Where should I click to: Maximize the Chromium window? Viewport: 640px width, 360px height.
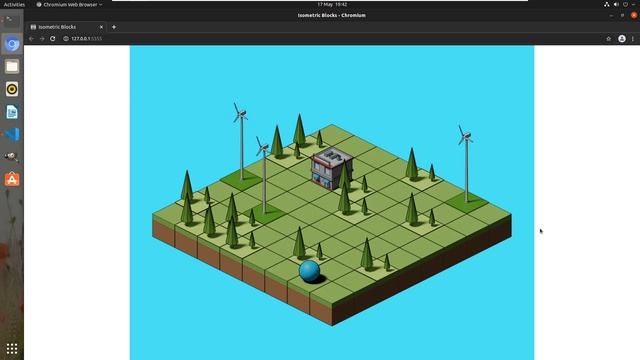click(622, 15)
